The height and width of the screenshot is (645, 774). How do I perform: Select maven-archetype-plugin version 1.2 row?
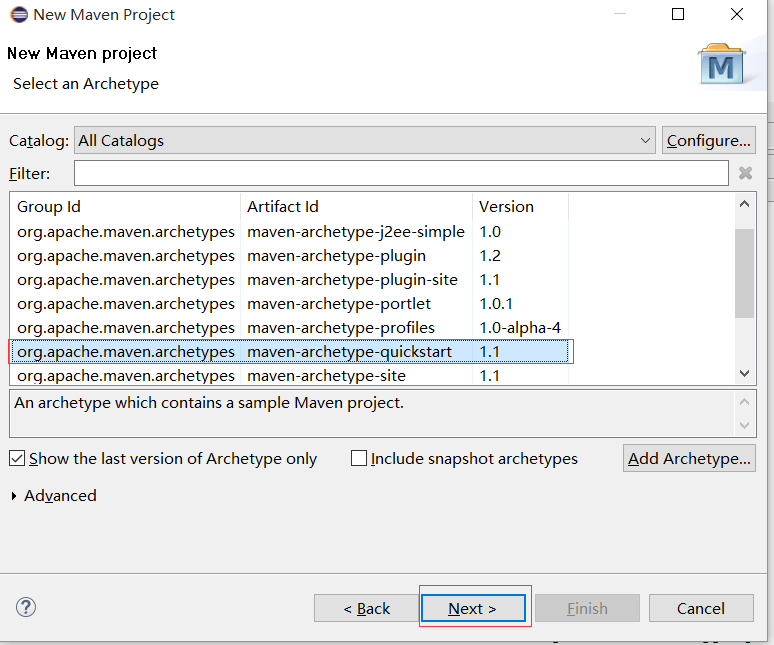(289, 256)
